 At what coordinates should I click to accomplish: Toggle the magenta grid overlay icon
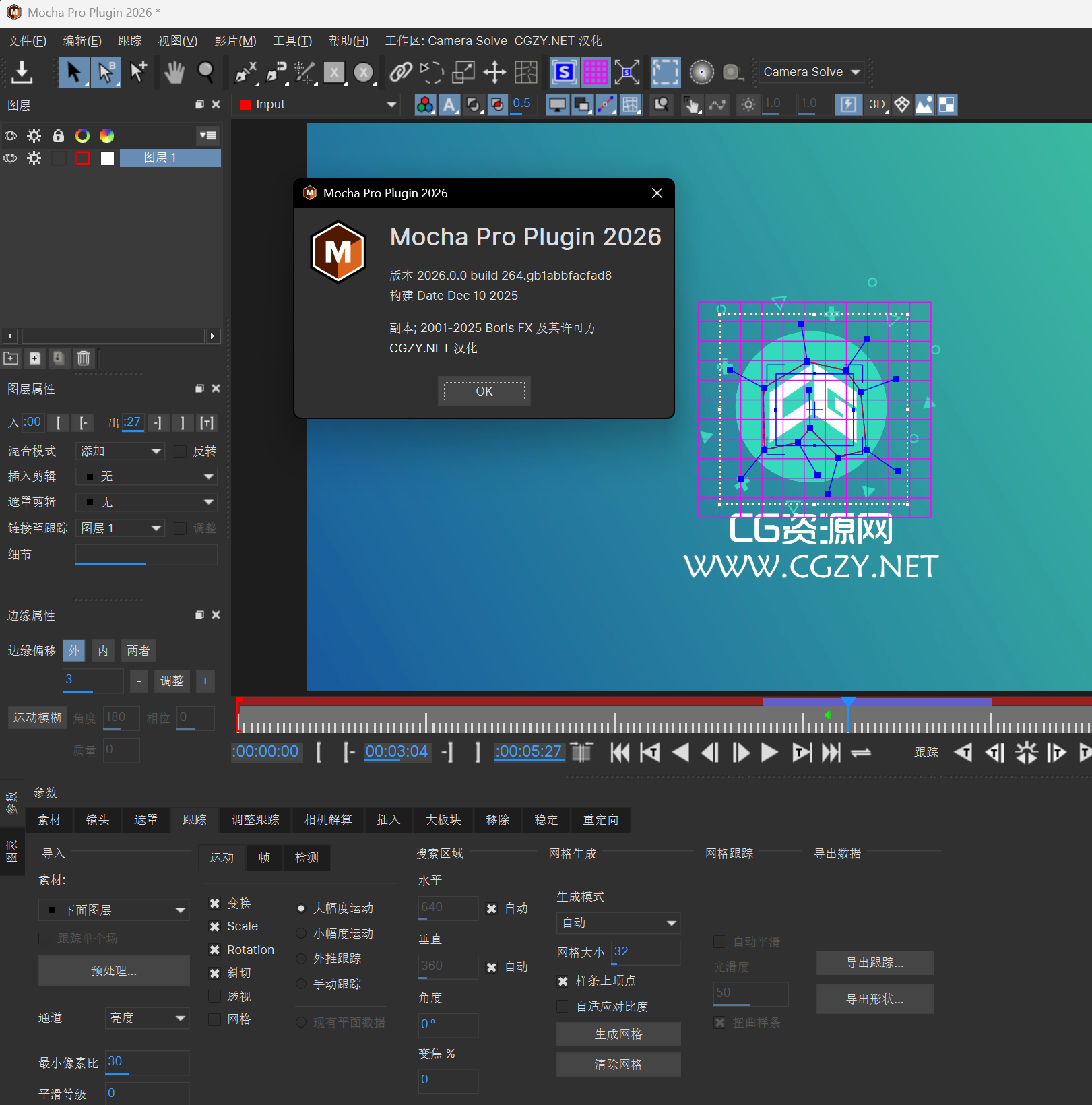596,72
